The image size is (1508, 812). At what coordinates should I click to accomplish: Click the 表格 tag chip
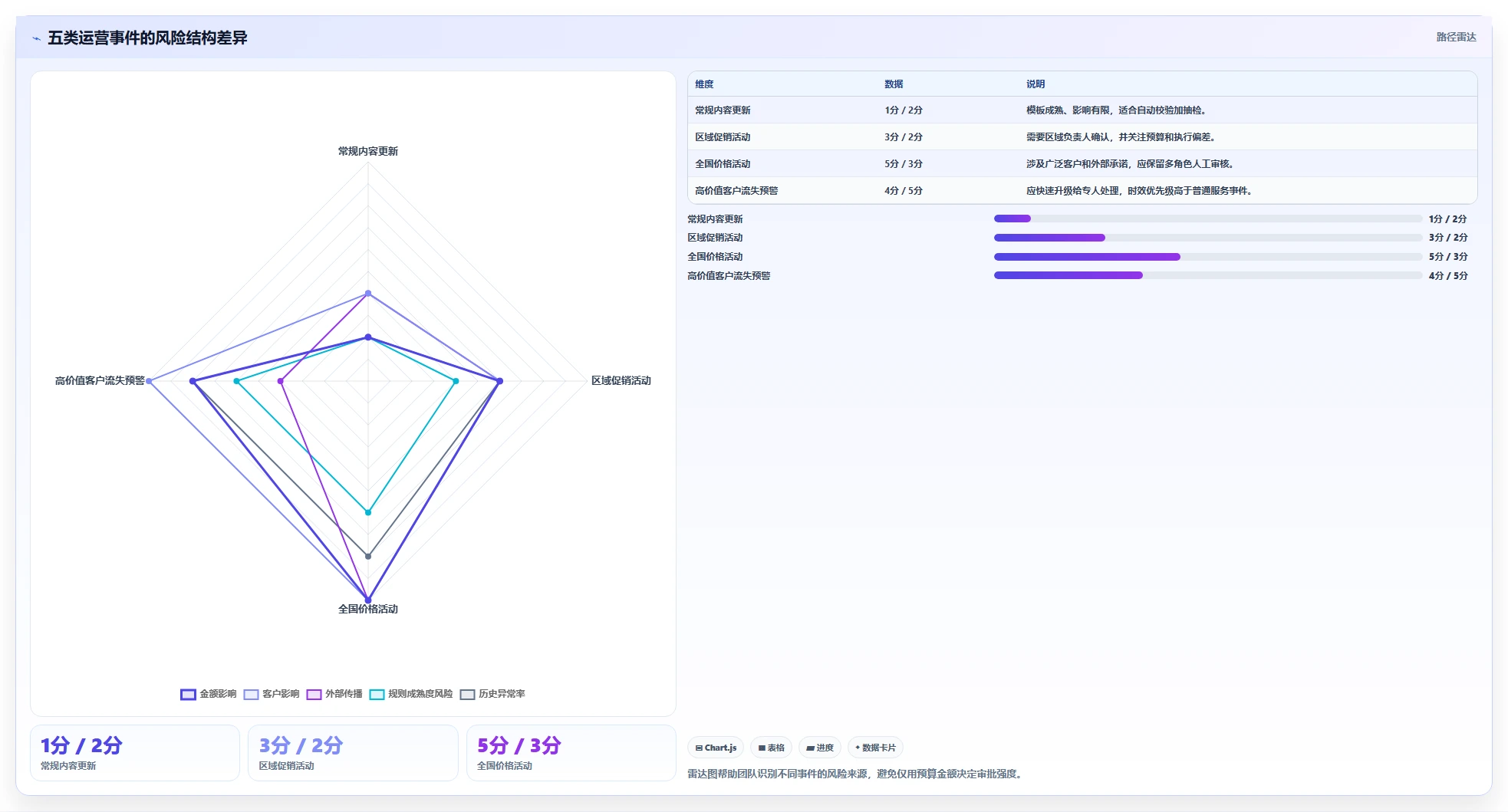point(771,748)
